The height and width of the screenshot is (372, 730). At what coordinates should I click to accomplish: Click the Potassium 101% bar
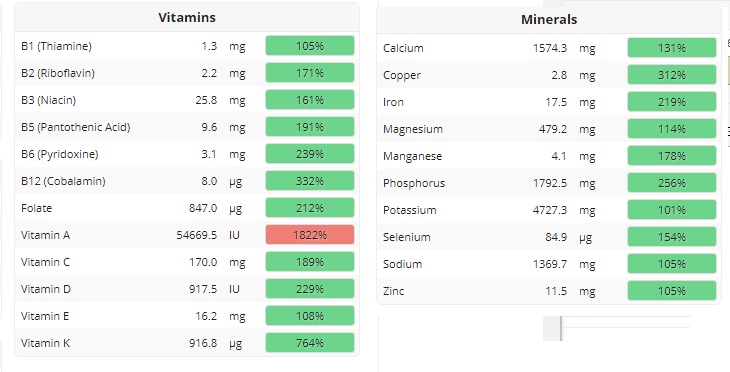[x=671, y=210]
